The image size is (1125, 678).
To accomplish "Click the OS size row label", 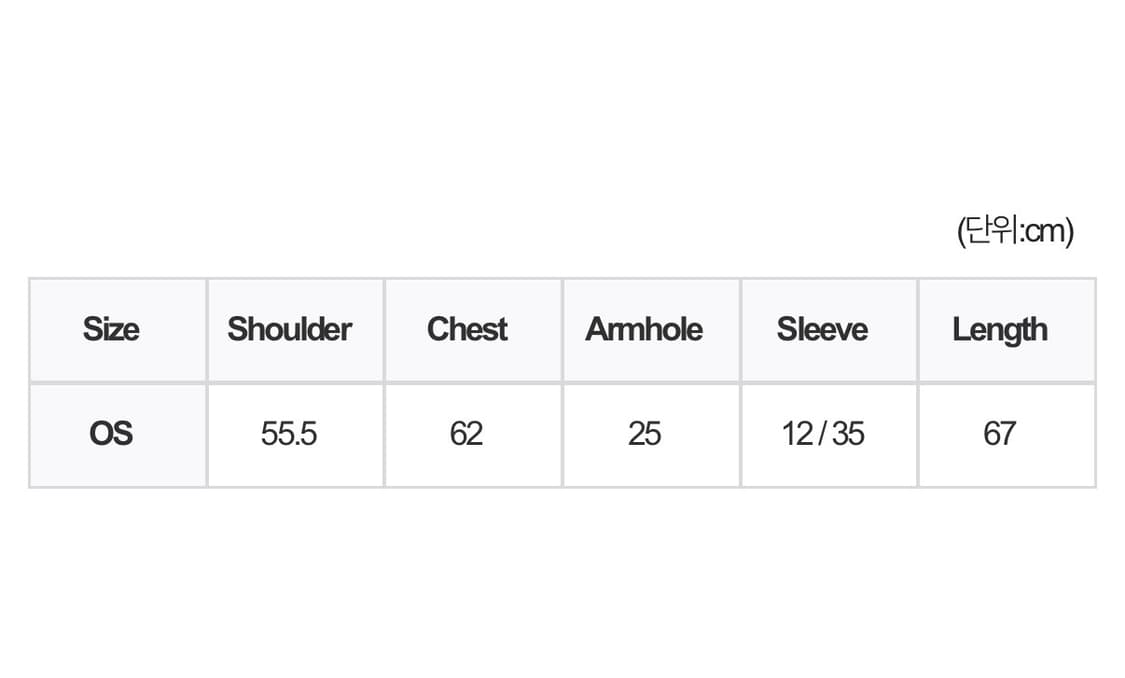I will tap(111, 434).
